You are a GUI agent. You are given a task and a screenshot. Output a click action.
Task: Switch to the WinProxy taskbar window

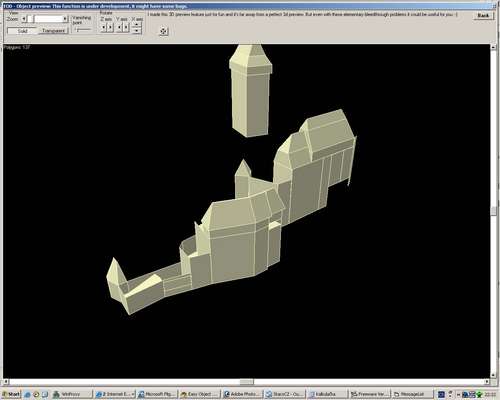point(71,394)
